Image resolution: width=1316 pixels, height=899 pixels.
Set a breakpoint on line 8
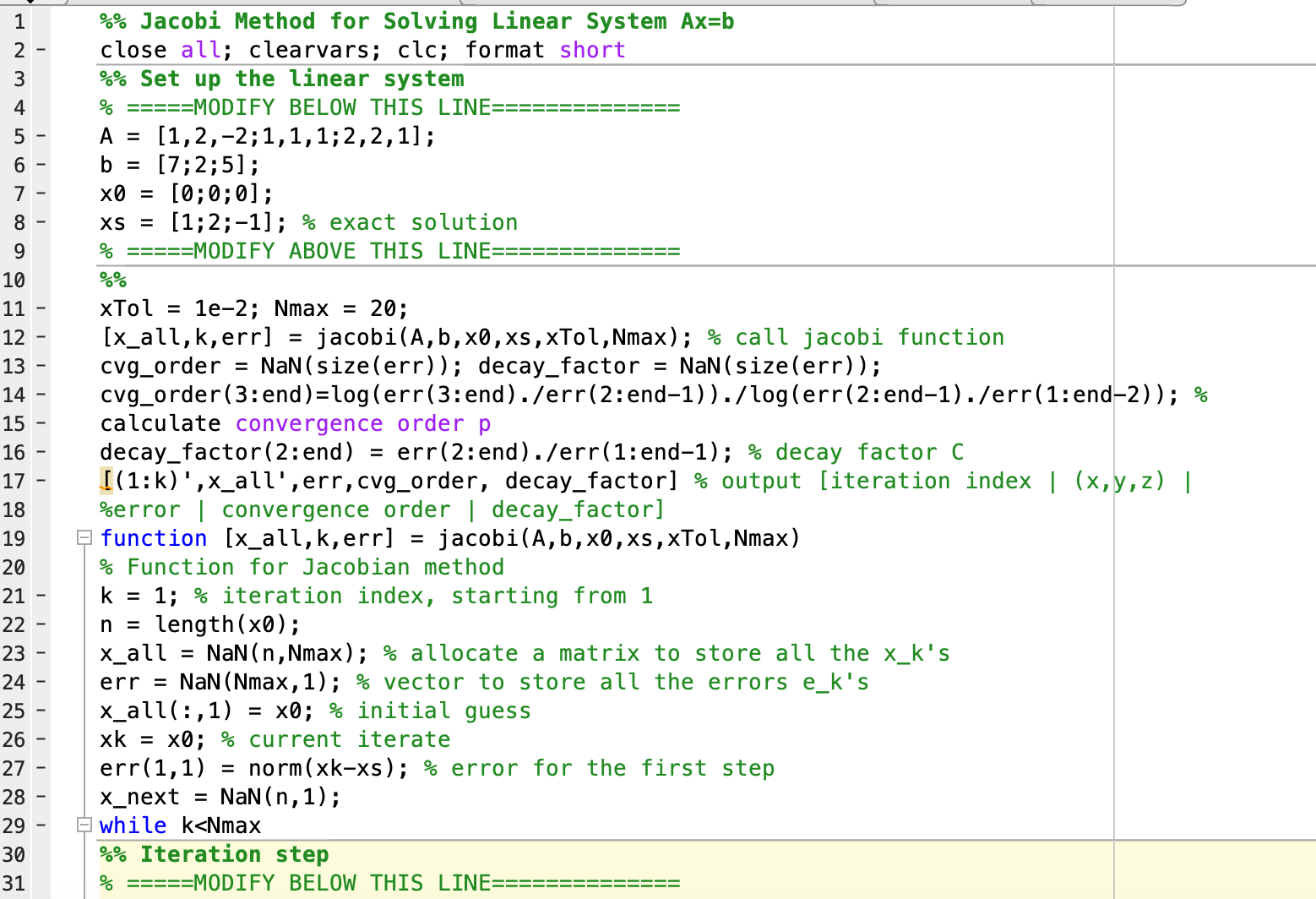[x=39, y=221]
